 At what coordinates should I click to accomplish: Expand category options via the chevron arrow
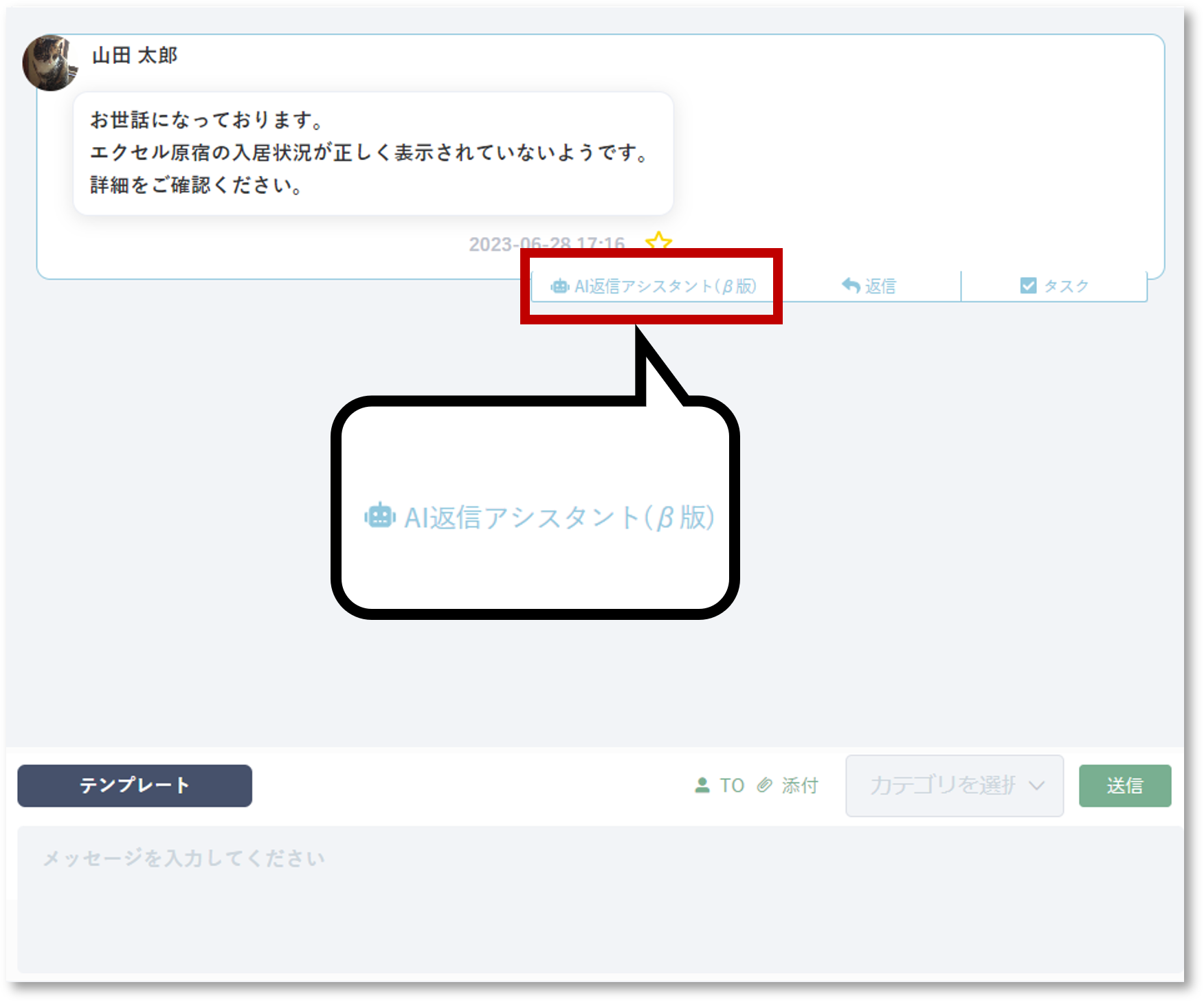[1036, 786]
